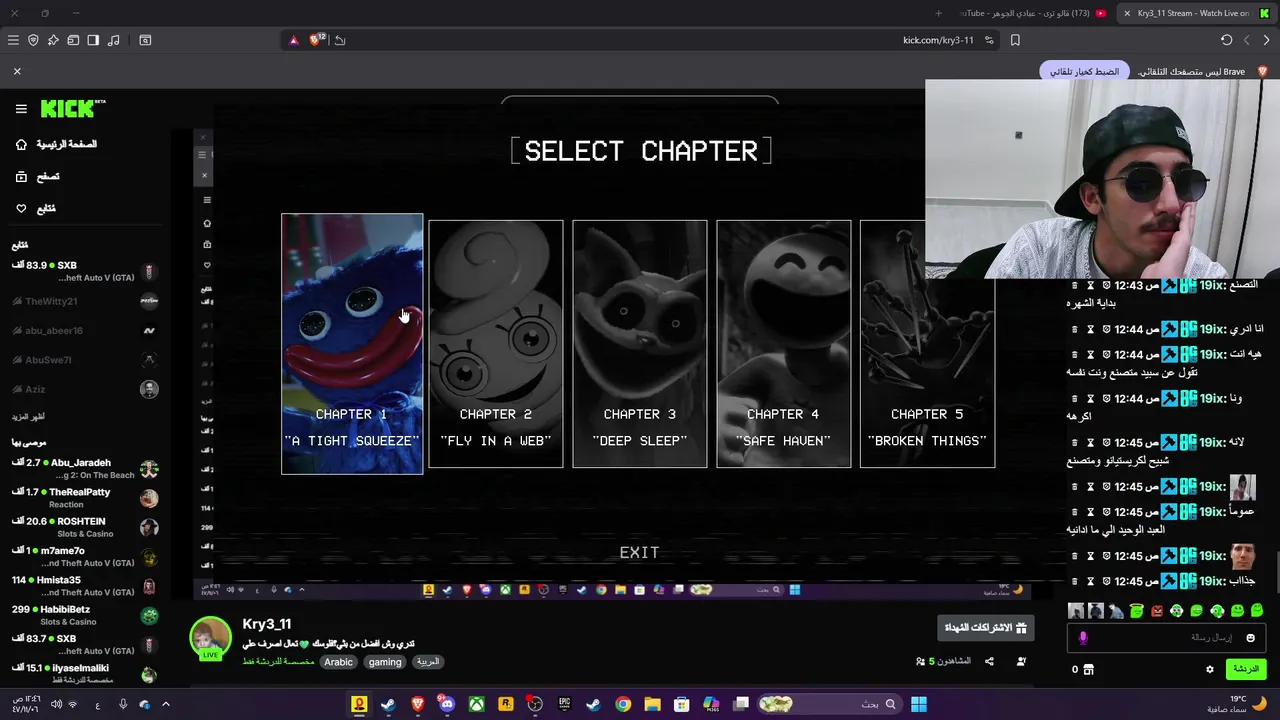Open a new browser tab with plus
Image resolution: width=1280 pixels, height=720 pixels.
(938, 13)
